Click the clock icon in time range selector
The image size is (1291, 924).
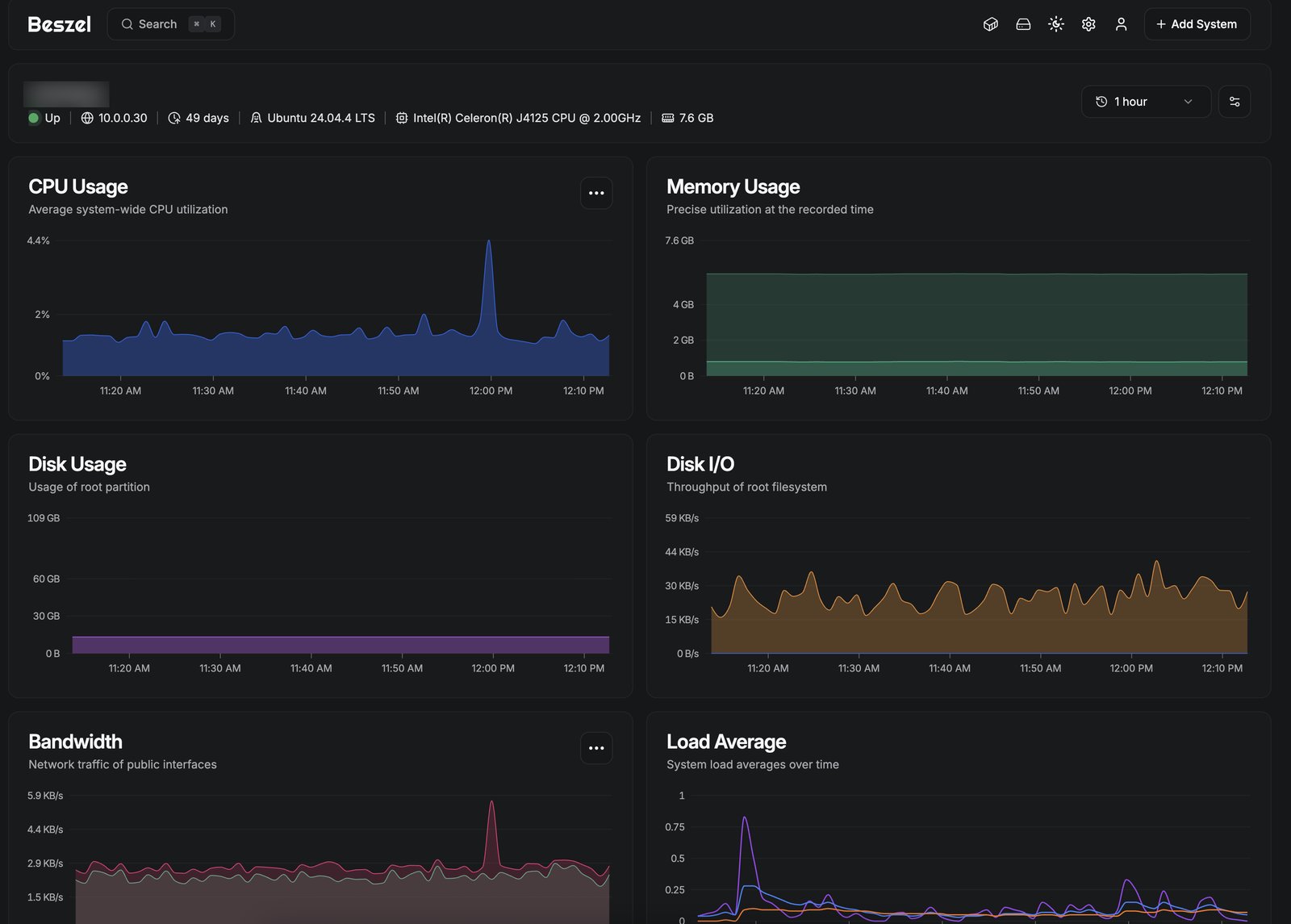pyautogui.click(x=1101, y=102)
